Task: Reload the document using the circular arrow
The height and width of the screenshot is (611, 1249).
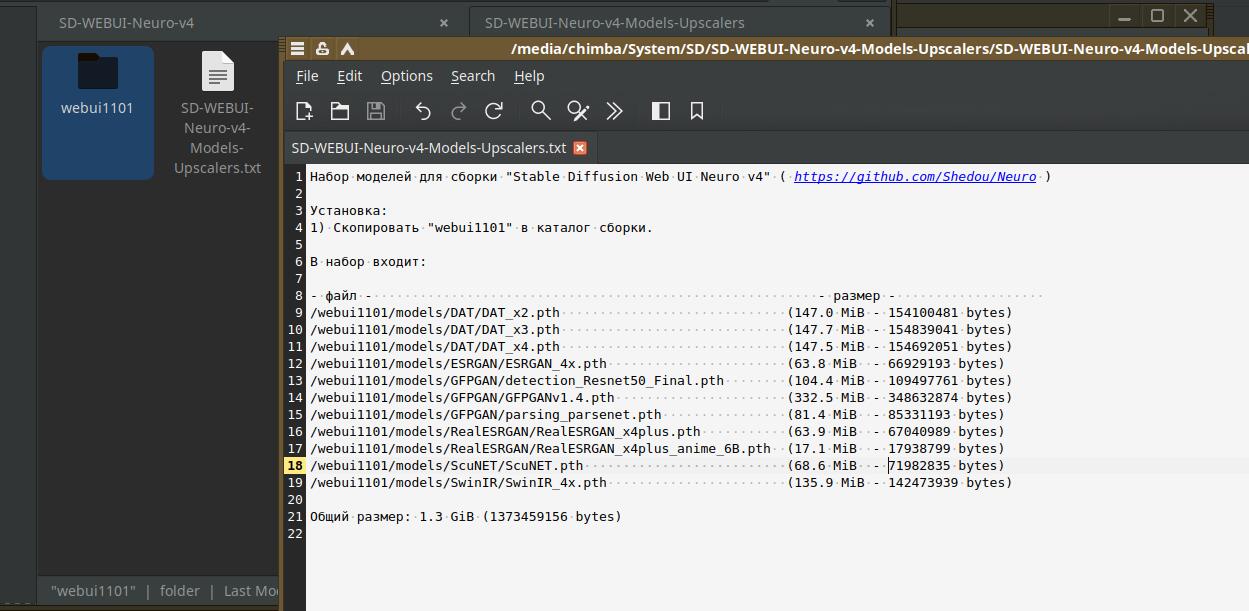Action: [493, 111]
